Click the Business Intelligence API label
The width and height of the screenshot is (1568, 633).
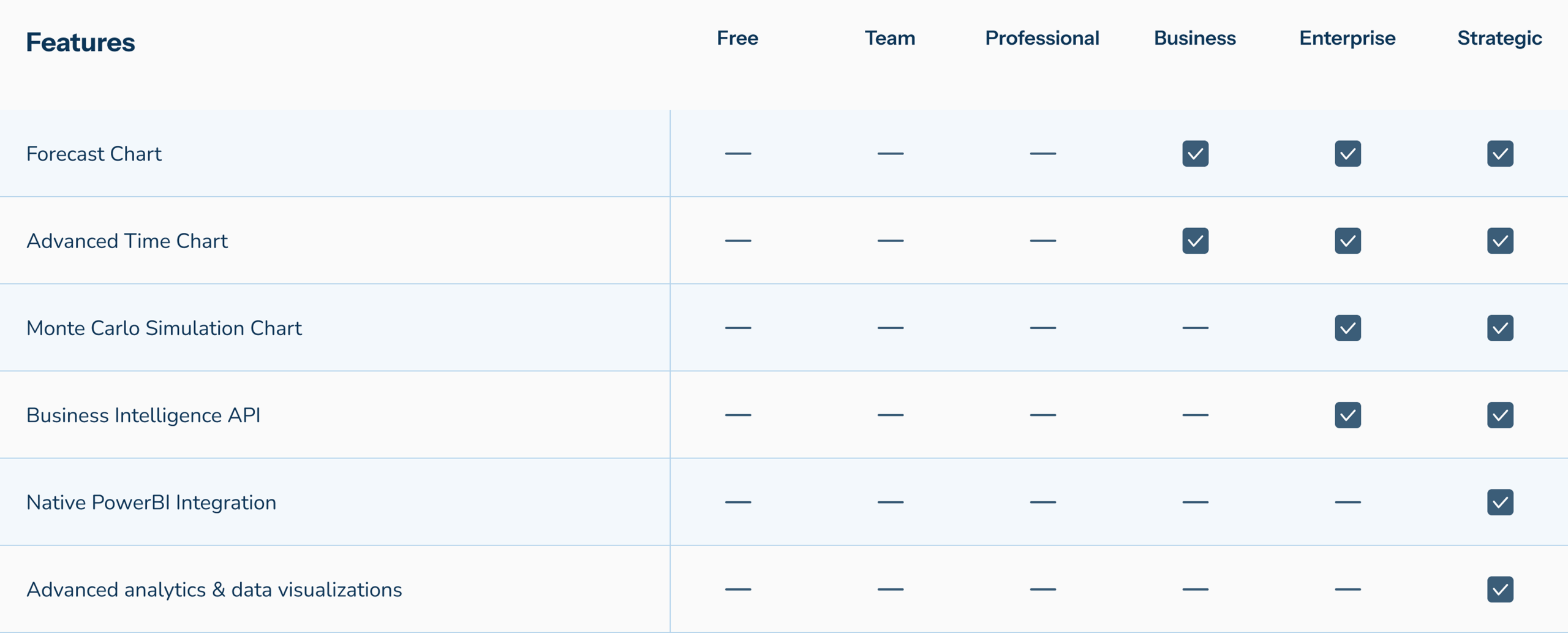(x=143, y=415)
